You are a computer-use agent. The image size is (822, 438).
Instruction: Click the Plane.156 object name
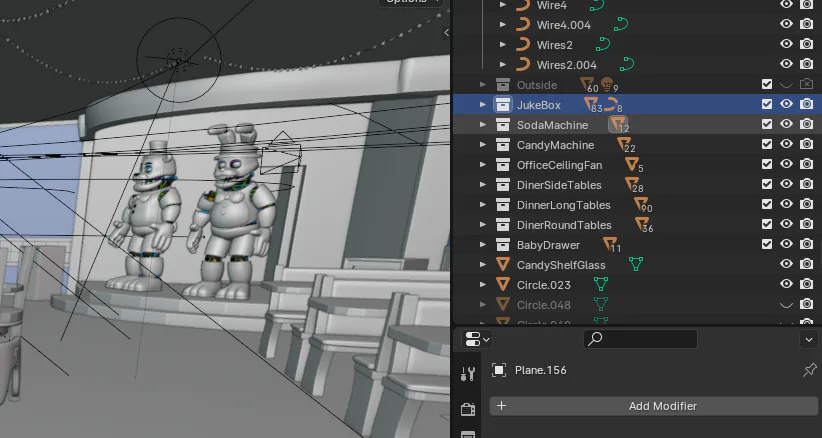click(x=540, y=370)
